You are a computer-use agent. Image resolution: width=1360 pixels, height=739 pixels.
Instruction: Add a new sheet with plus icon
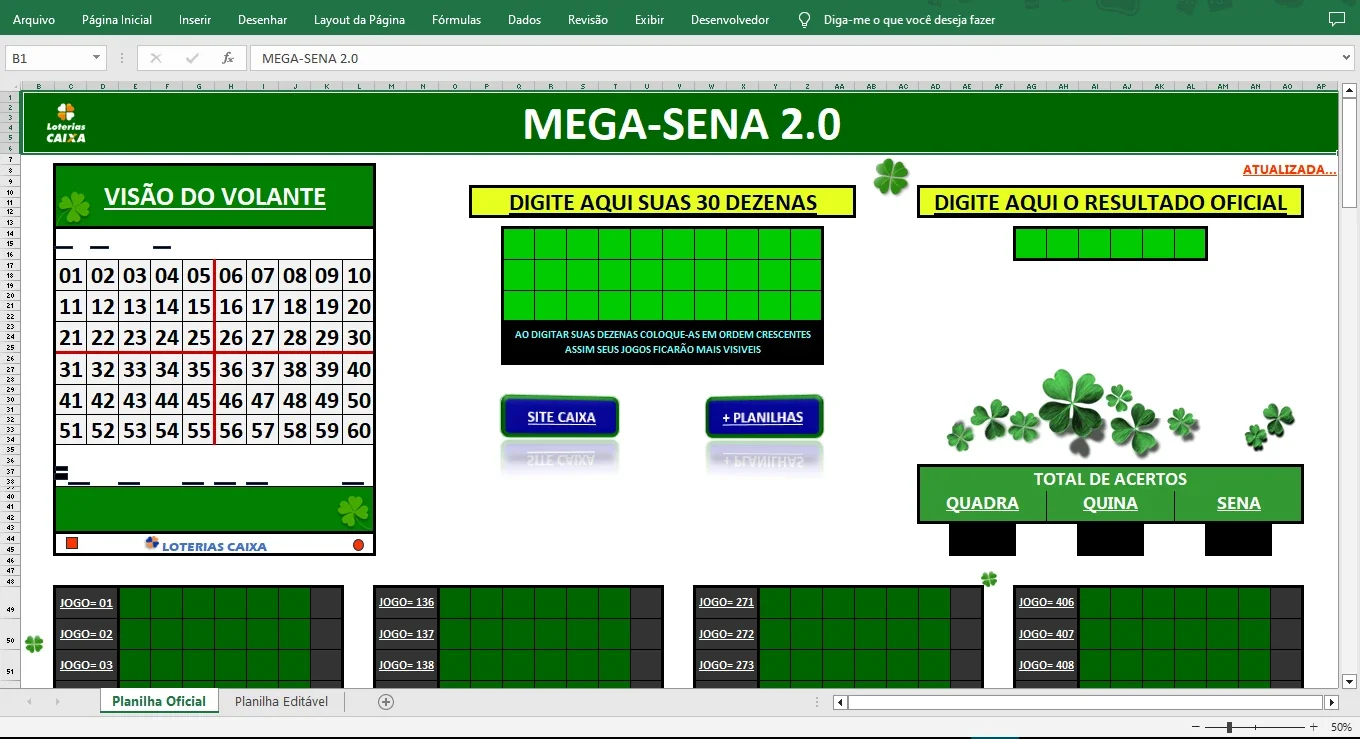[x=386, y=702]
